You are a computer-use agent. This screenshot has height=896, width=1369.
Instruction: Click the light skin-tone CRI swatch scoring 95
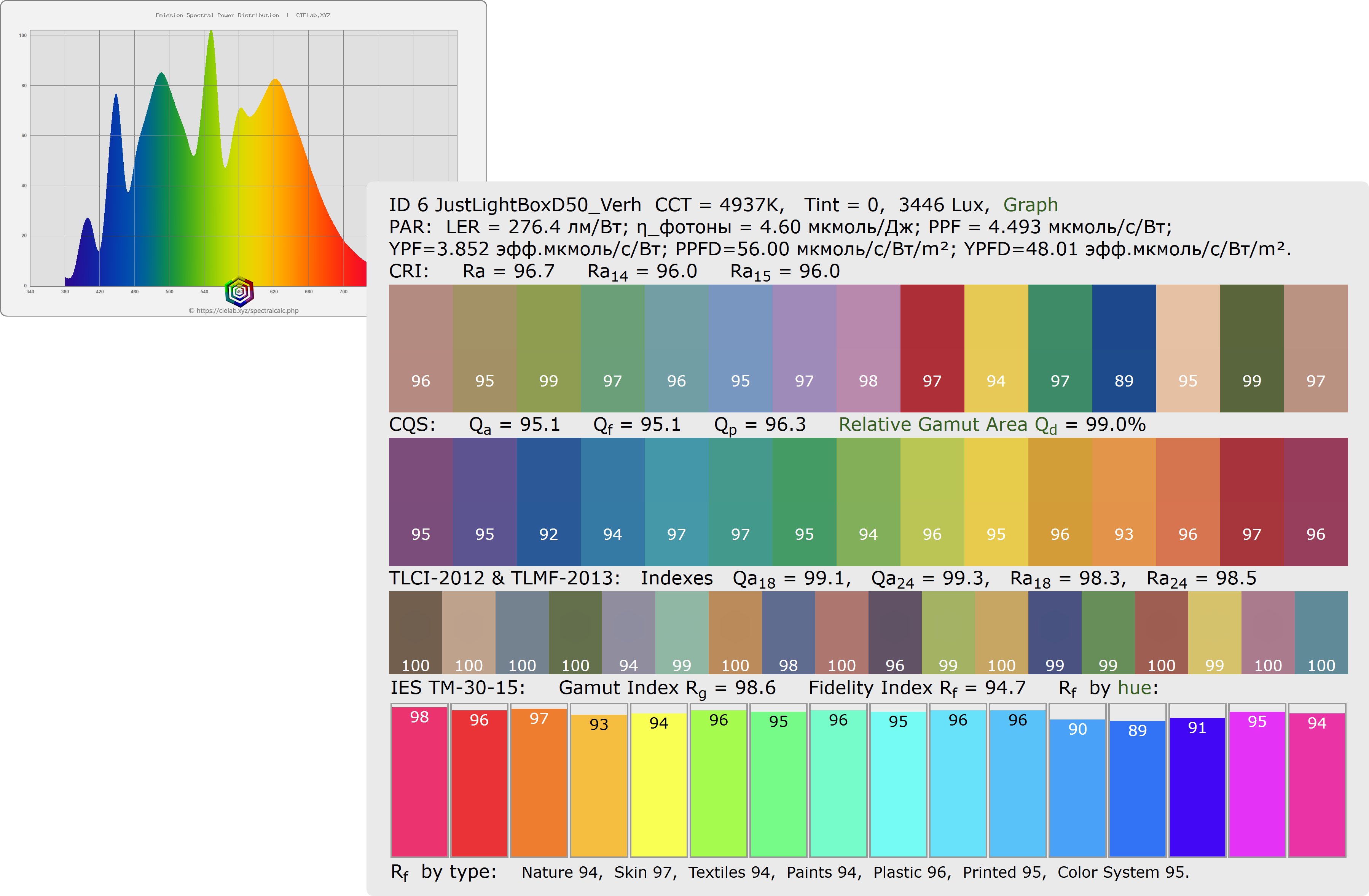coord(1187,348)
